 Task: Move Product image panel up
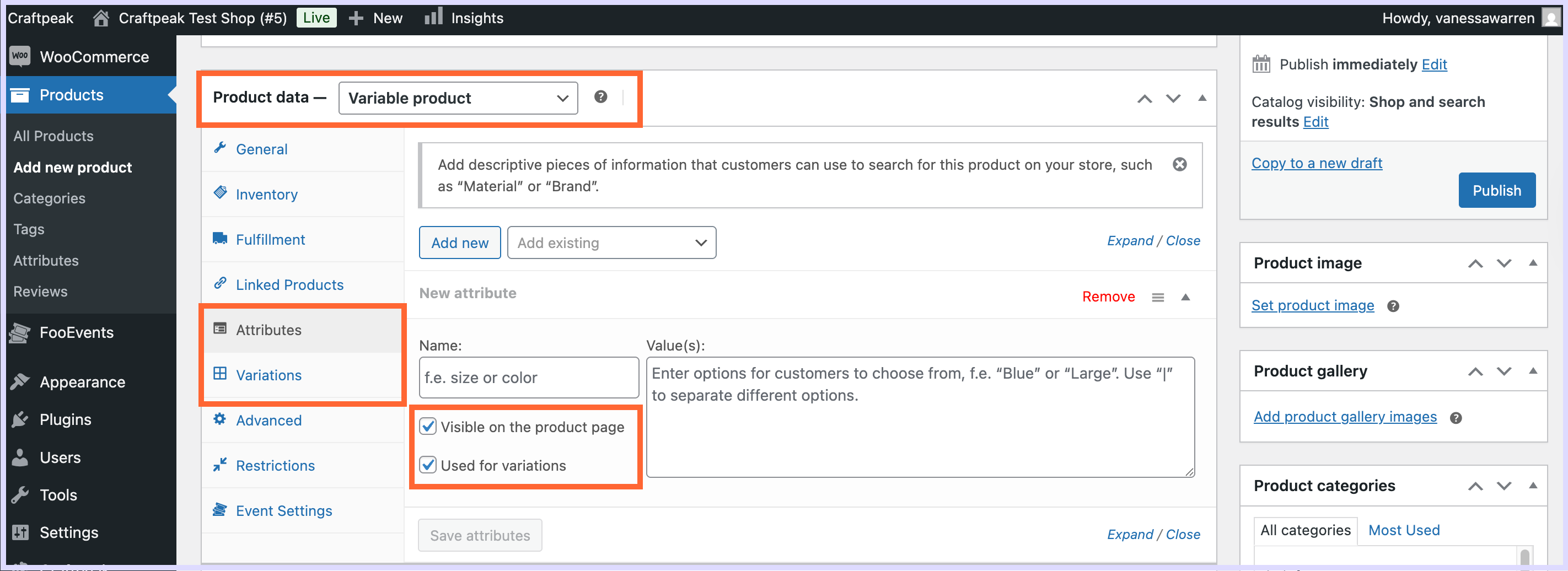(1475, 263)
